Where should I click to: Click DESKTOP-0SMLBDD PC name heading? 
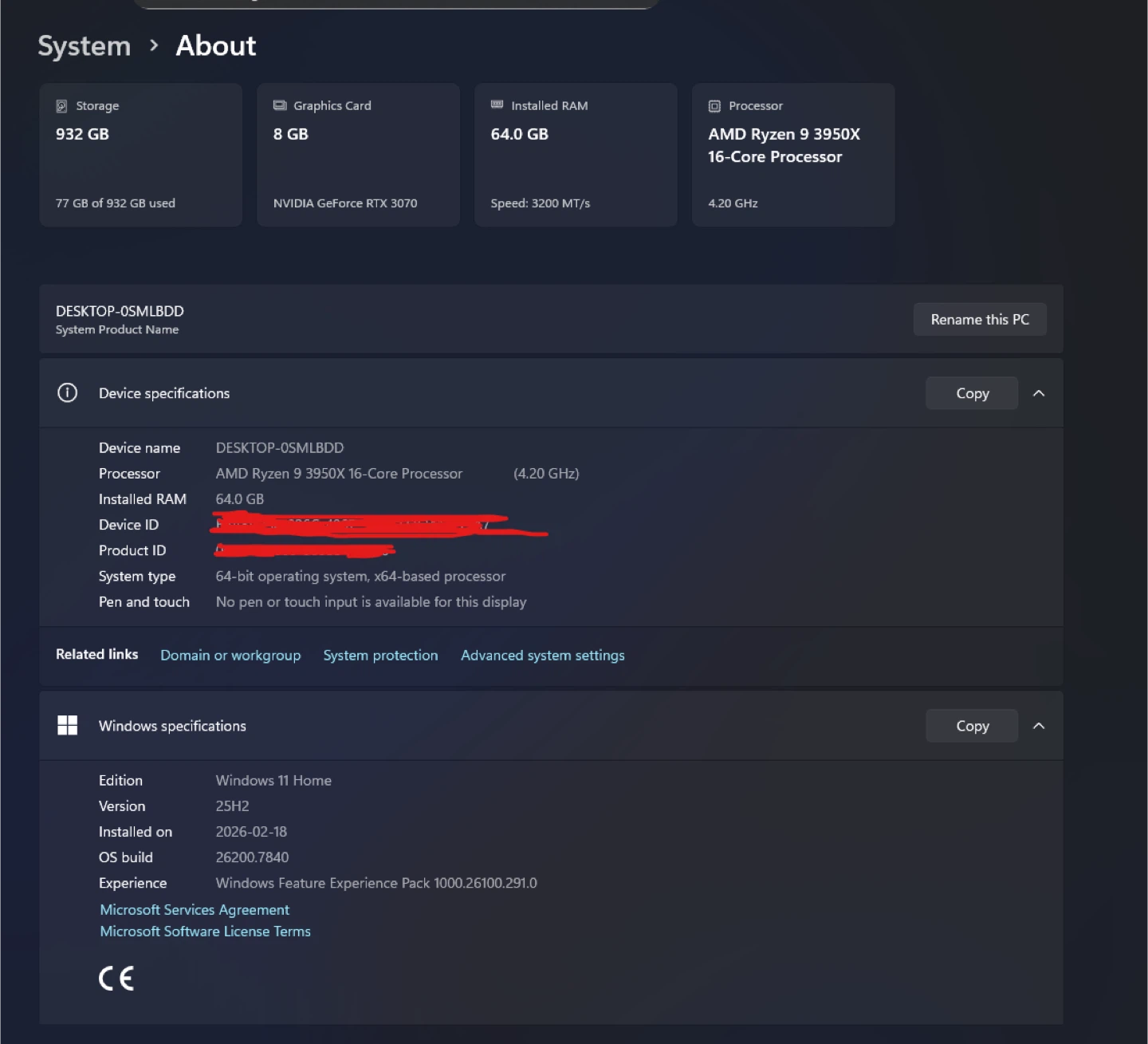[x=120, y=311]
